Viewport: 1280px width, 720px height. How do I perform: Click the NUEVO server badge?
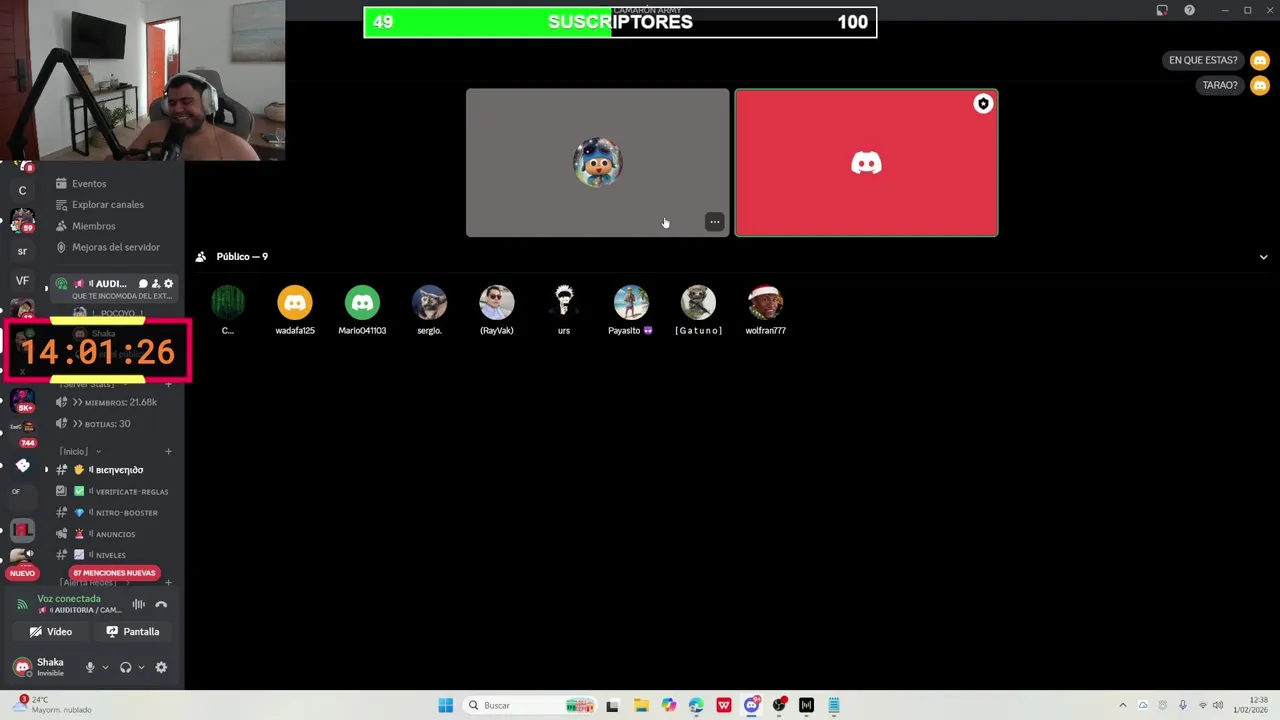click(22, 573)
